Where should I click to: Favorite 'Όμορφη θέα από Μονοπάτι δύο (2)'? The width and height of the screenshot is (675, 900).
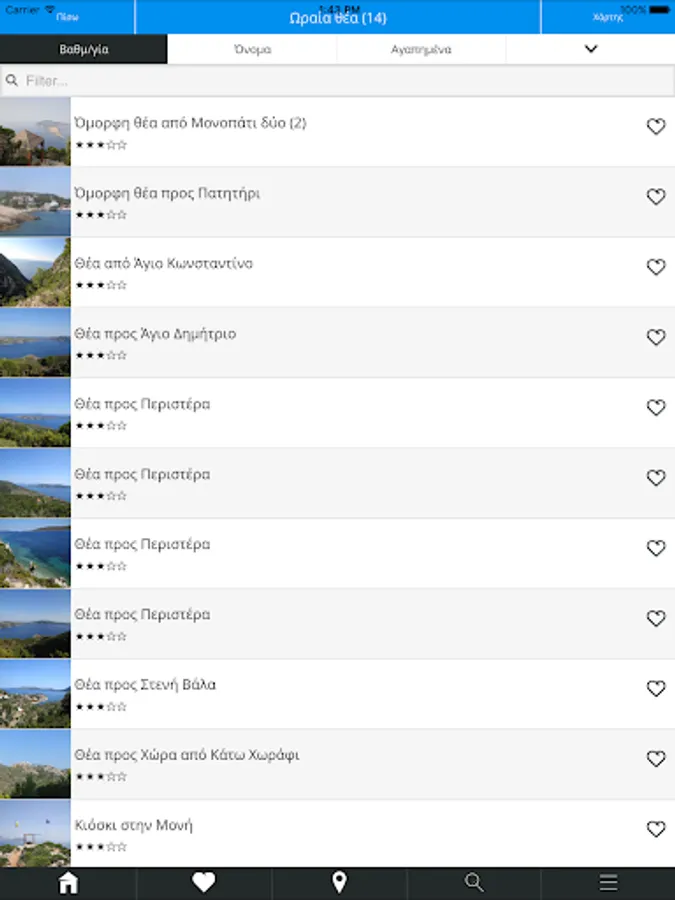(x=656, y=127)
